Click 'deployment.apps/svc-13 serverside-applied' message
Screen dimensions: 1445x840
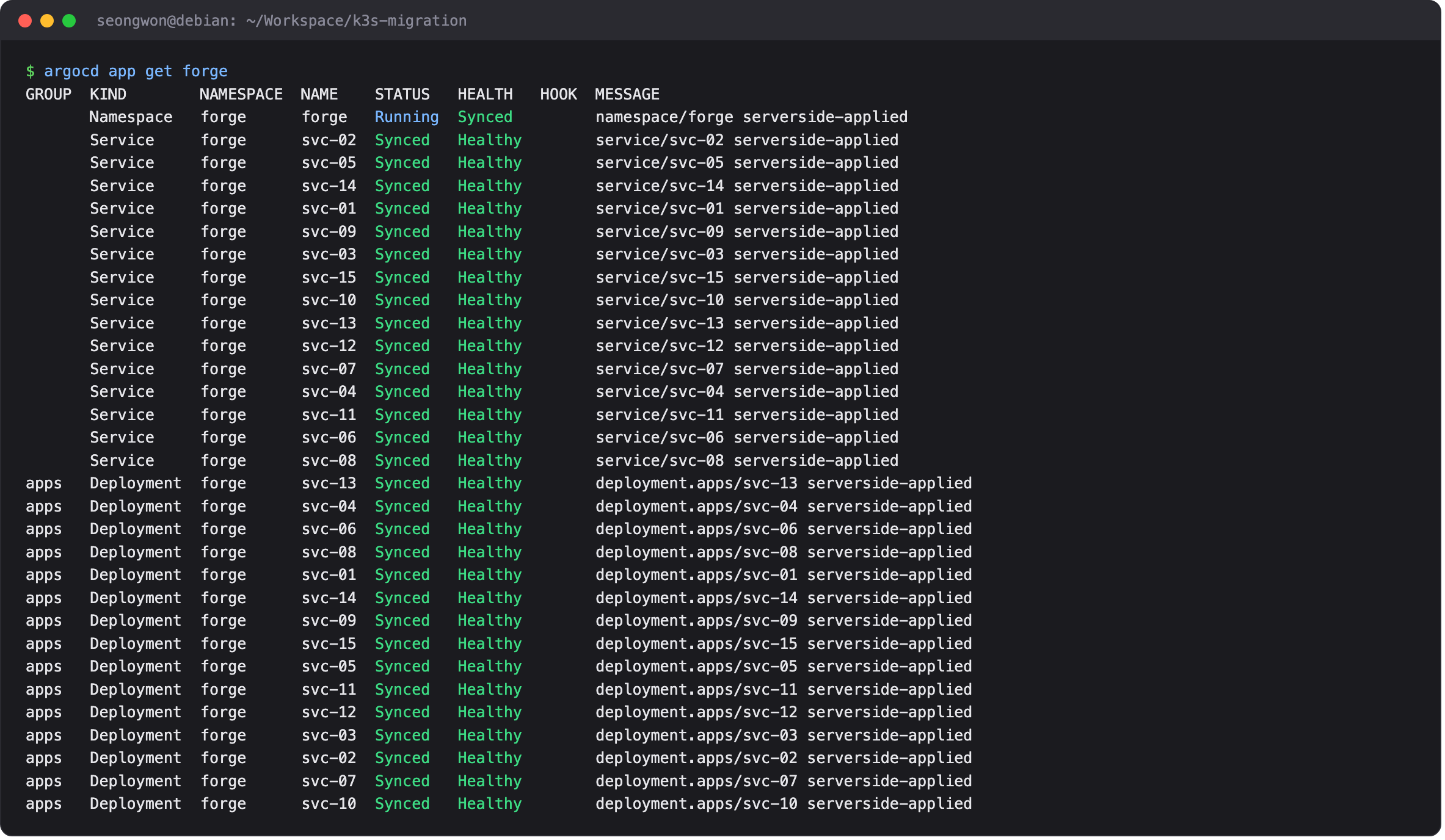(784, 483)
